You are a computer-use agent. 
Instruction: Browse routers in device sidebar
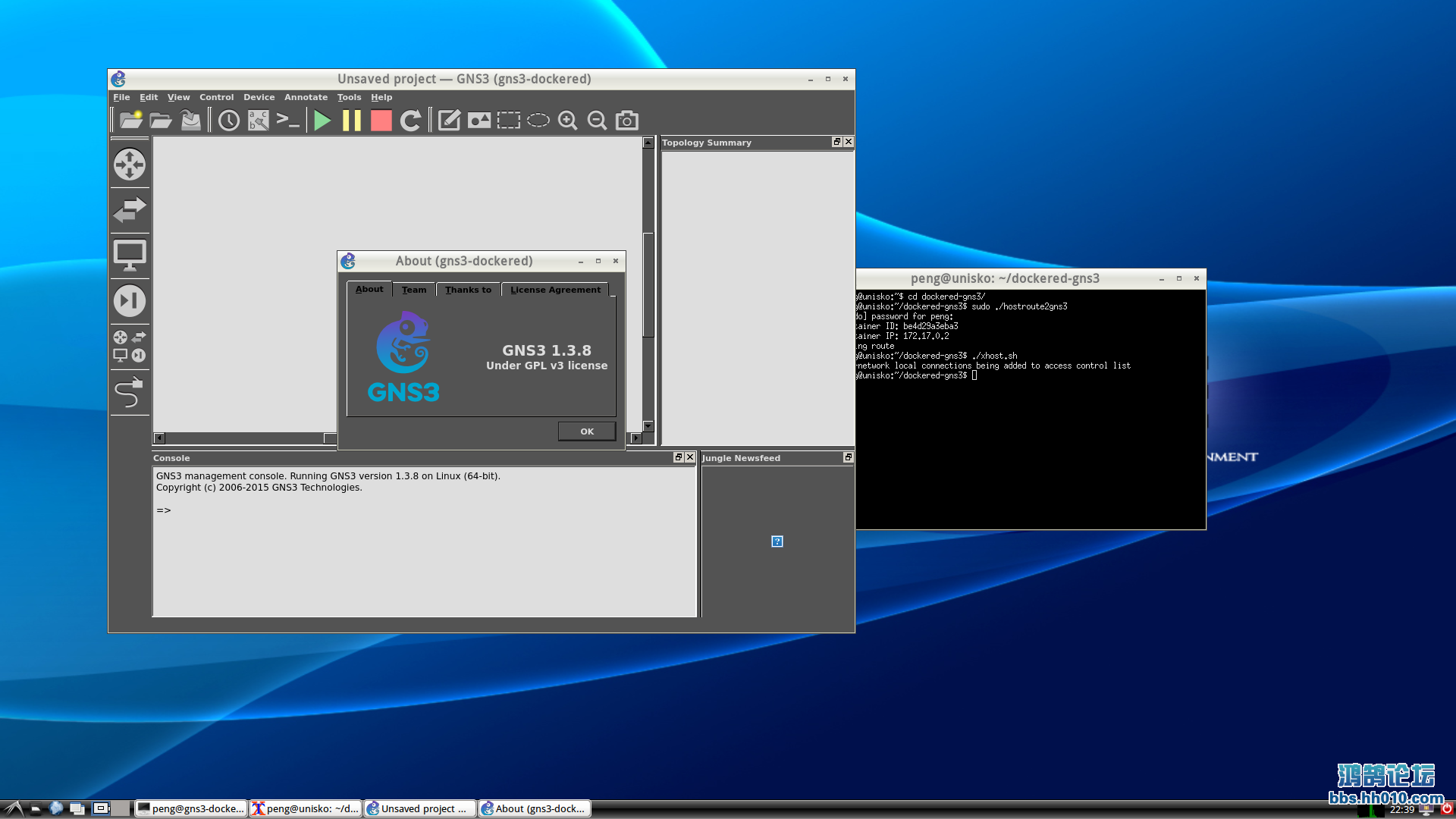click(x=130, y=165)
